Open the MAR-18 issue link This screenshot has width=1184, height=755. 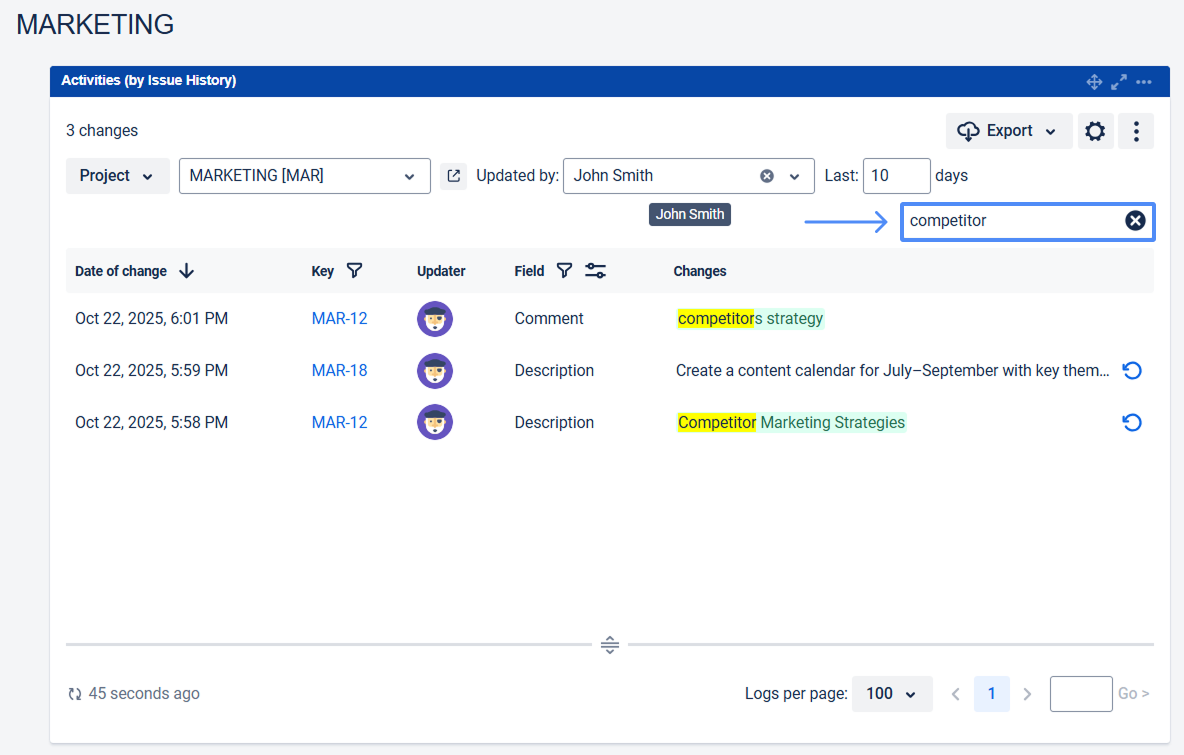click(x=339, y=371)
